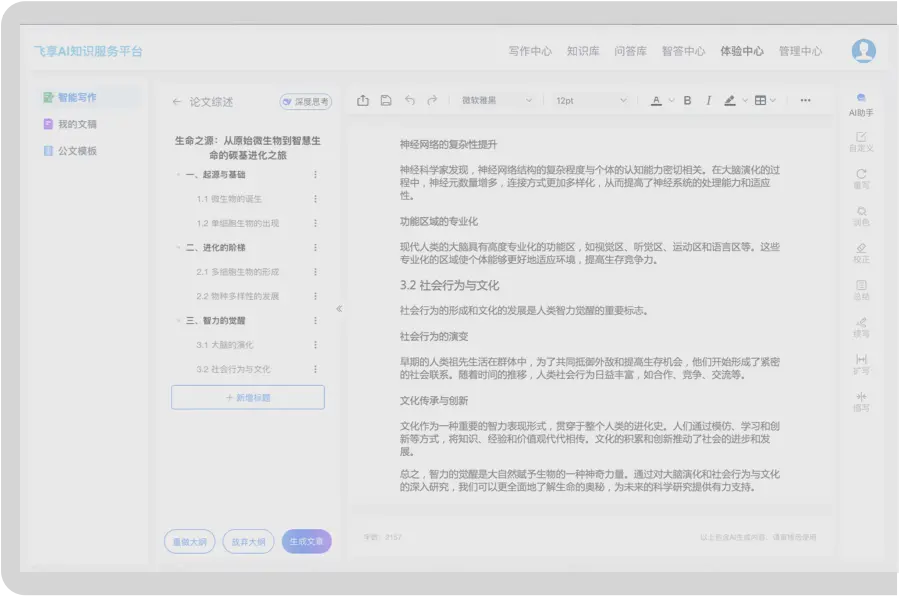Expand the font color dropdown arrow
The image size is (900, 596).
pos(671,100)
